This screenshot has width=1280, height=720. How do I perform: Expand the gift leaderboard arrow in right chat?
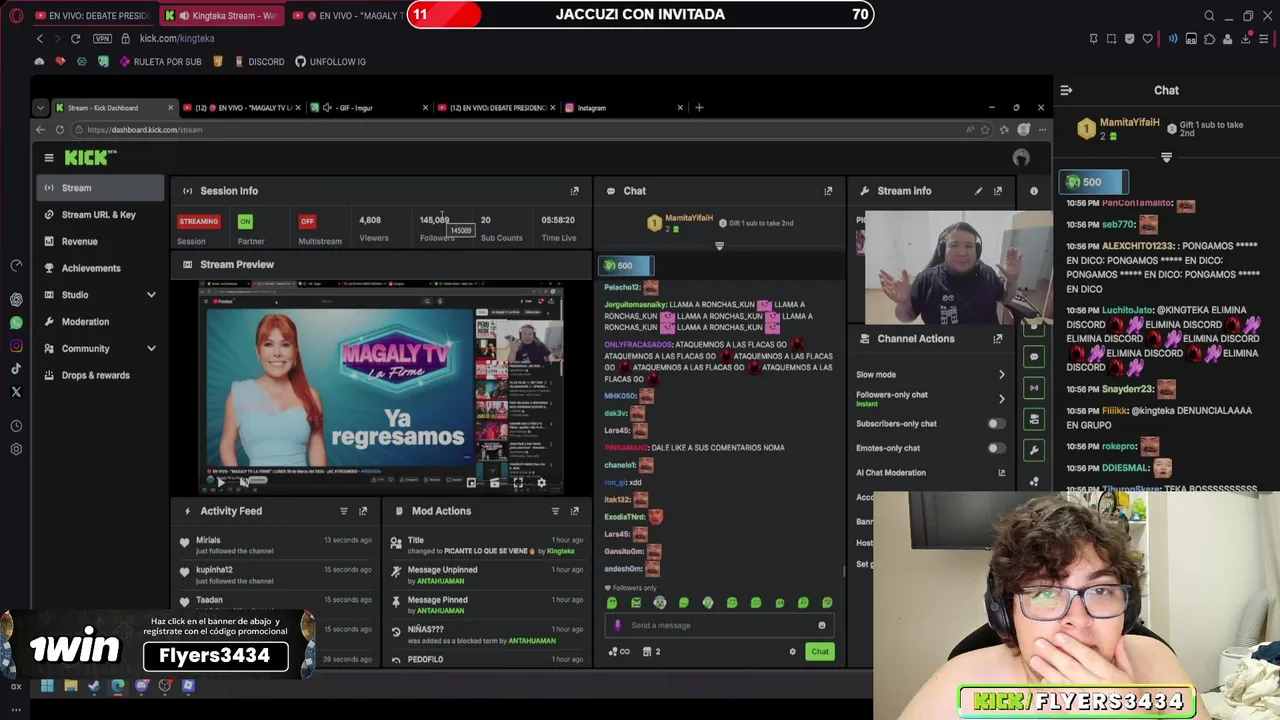coord(1166,158)
